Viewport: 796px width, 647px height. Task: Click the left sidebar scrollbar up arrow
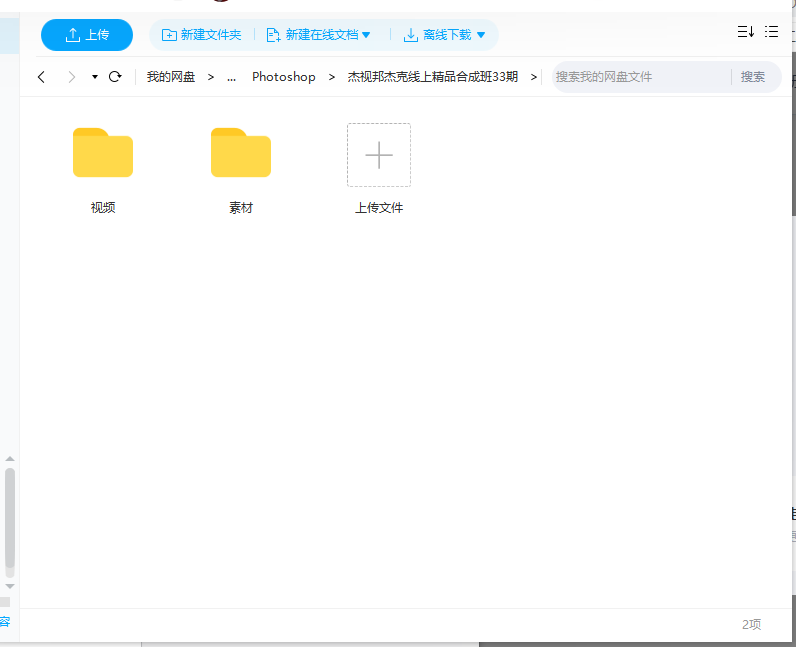coord(10,459)
